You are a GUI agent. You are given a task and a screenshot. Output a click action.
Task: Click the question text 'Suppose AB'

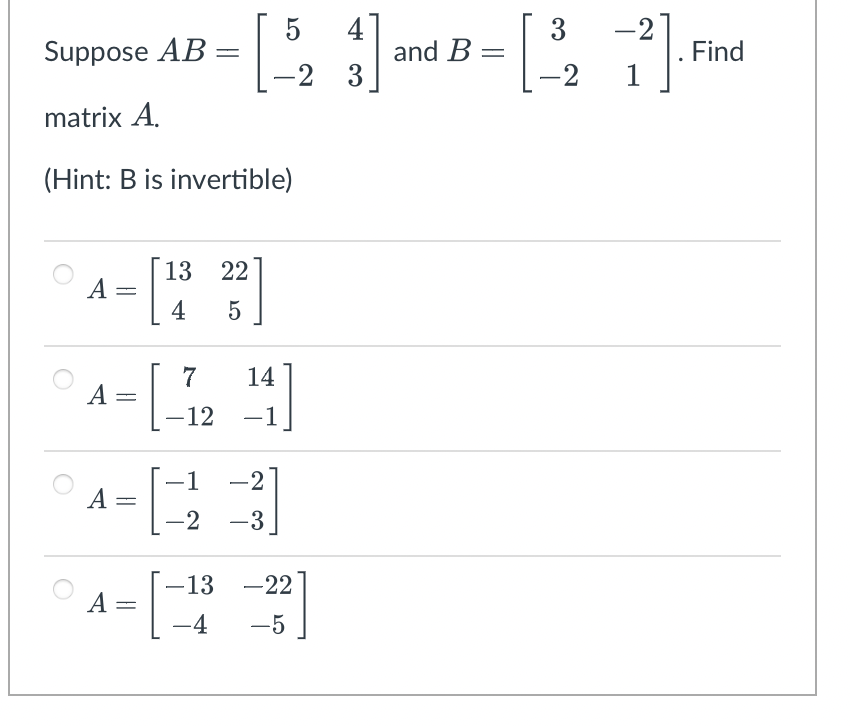click(x=111, y=52)
